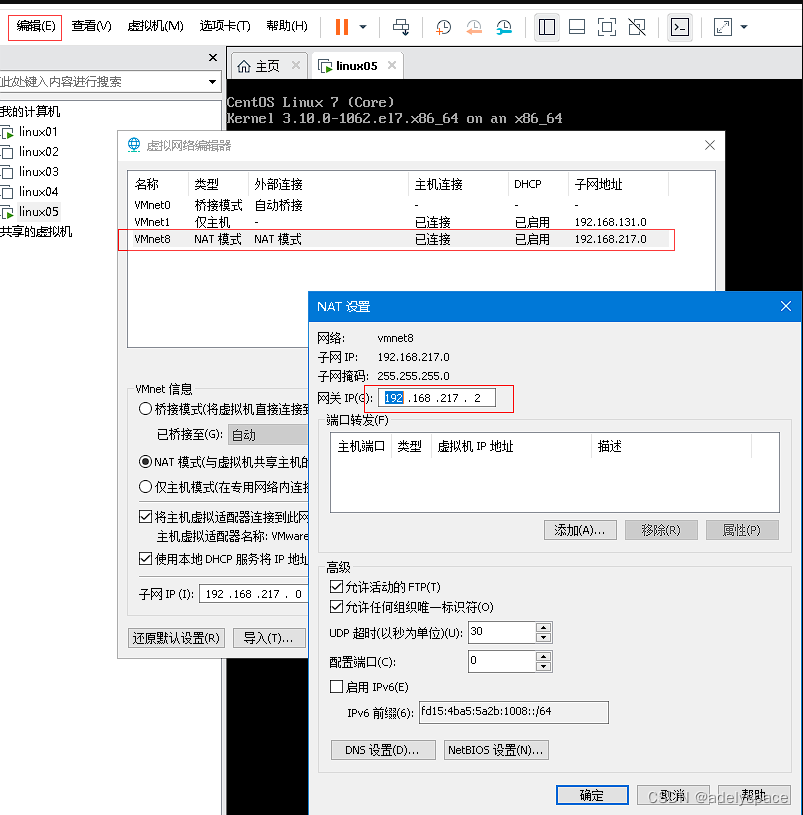Open the snapshot manager toolbar icon
The height and width of the screenshot is (815, 803).
(x=504, y=27)
